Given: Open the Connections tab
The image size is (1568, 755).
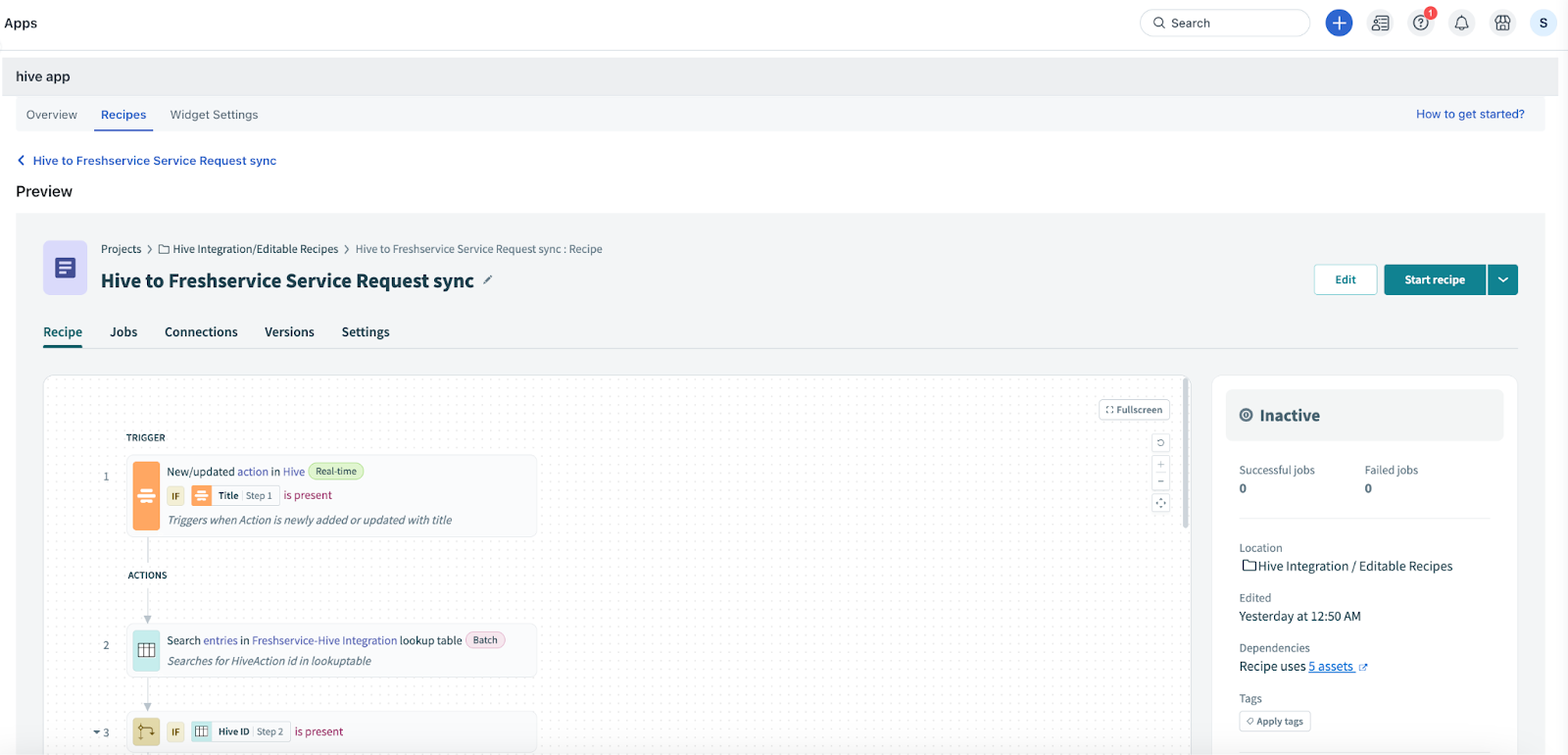Looking at the screenshot, I should tap(201, 332).
